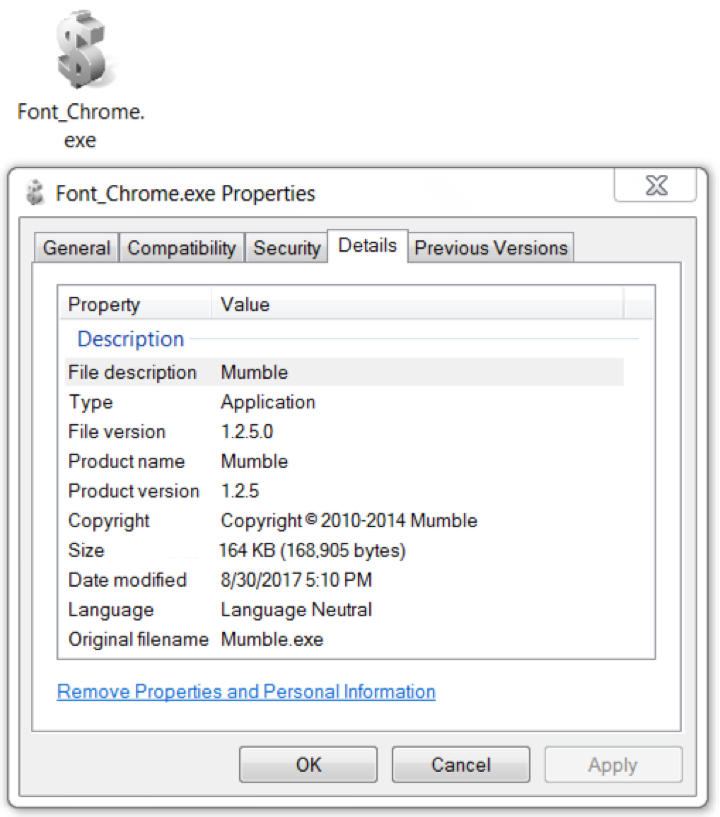Click the small title bar icon of Properties dialog
Image resolution: width=720 pixels, height=817 pixels.
click(35, 192)
